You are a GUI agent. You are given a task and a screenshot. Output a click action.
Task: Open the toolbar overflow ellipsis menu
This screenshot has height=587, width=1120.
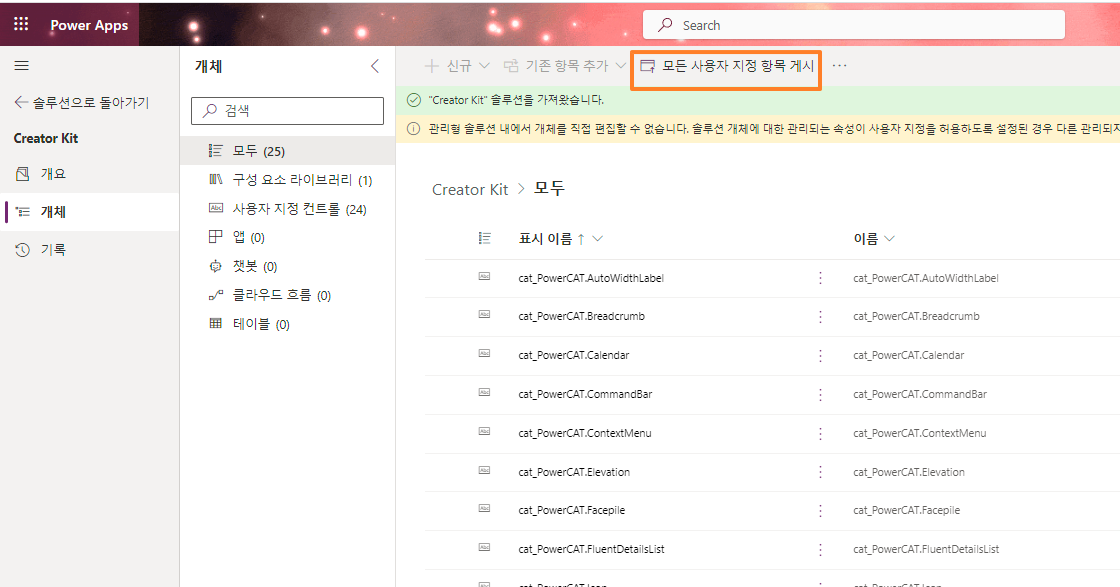(839, 66)
